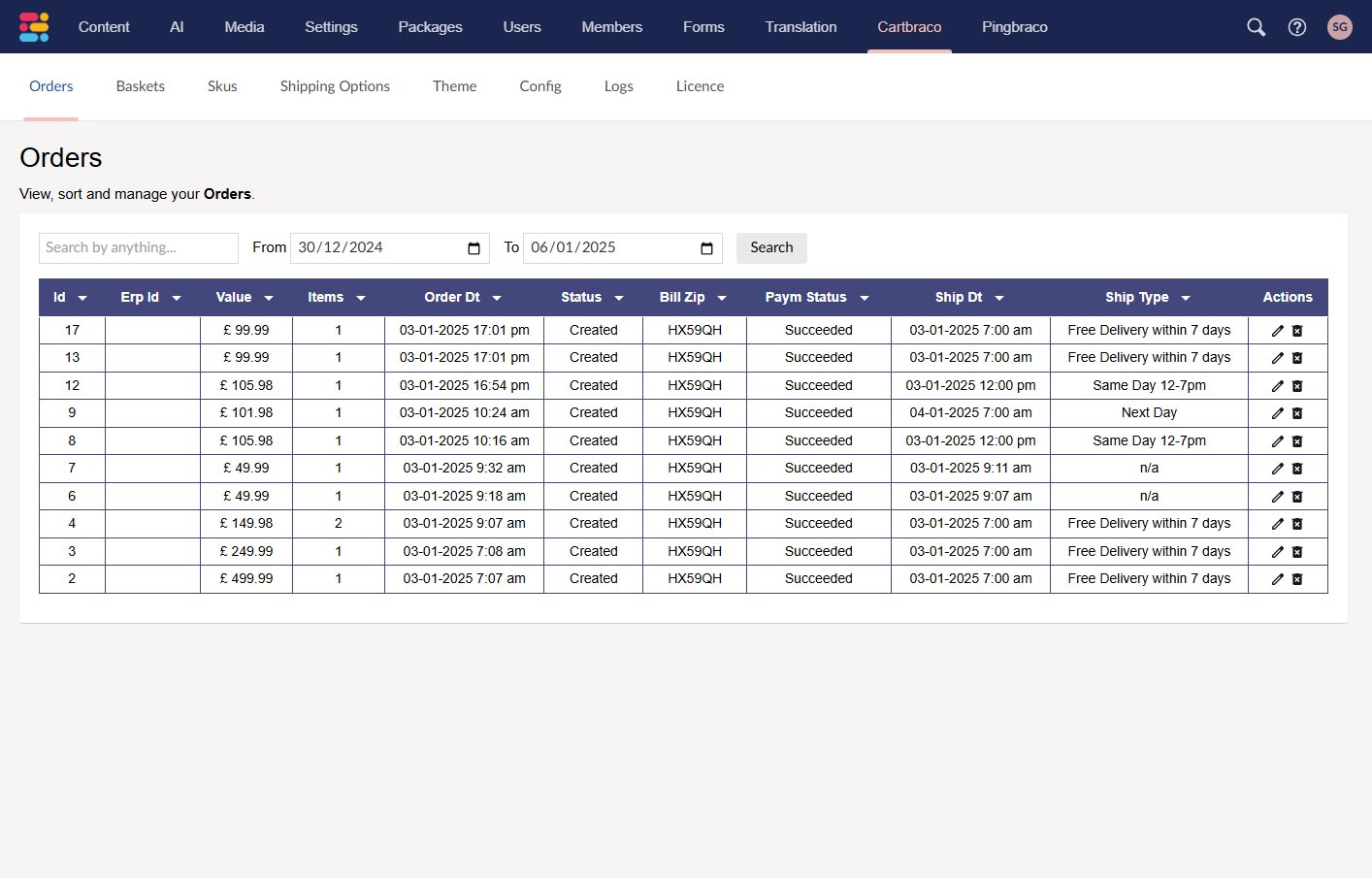Screen dimensions: 1372x878
Task: Open the Settings section
Action: tap(331, 27)
